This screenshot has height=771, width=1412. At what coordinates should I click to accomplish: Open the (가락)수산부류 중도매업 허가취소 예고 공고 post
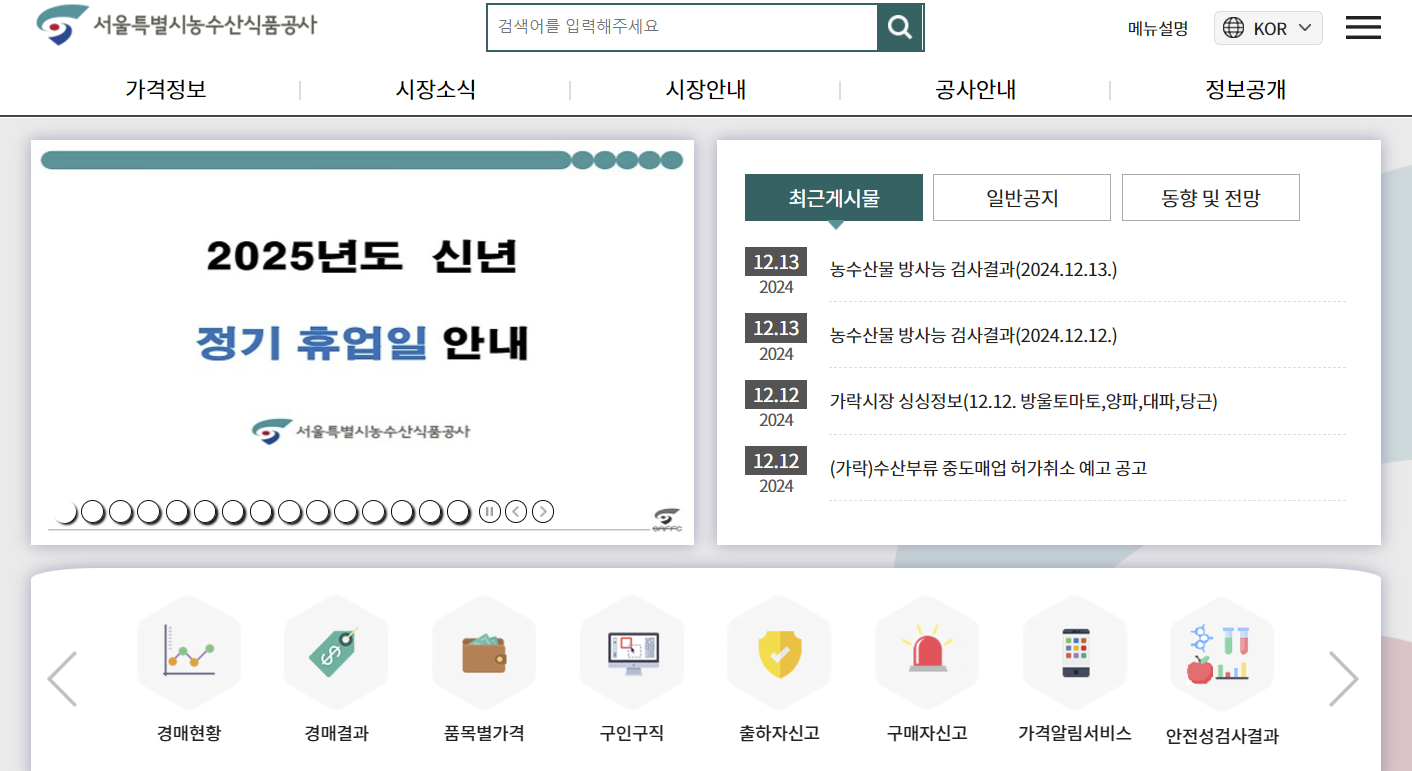click(988, 467)
